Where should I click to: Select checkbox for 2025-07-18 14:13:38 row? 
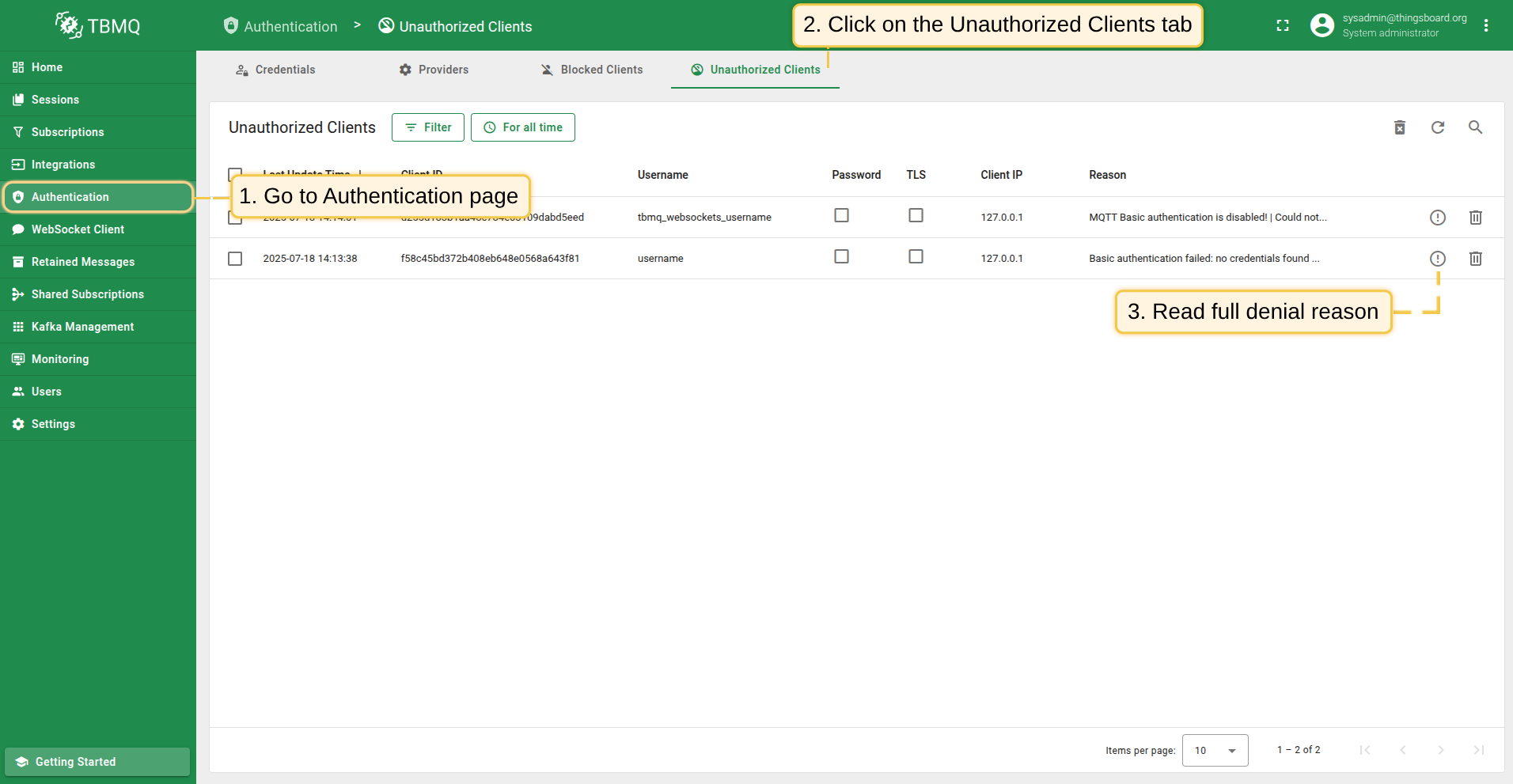pyautogui.click(x=235, y=259)
